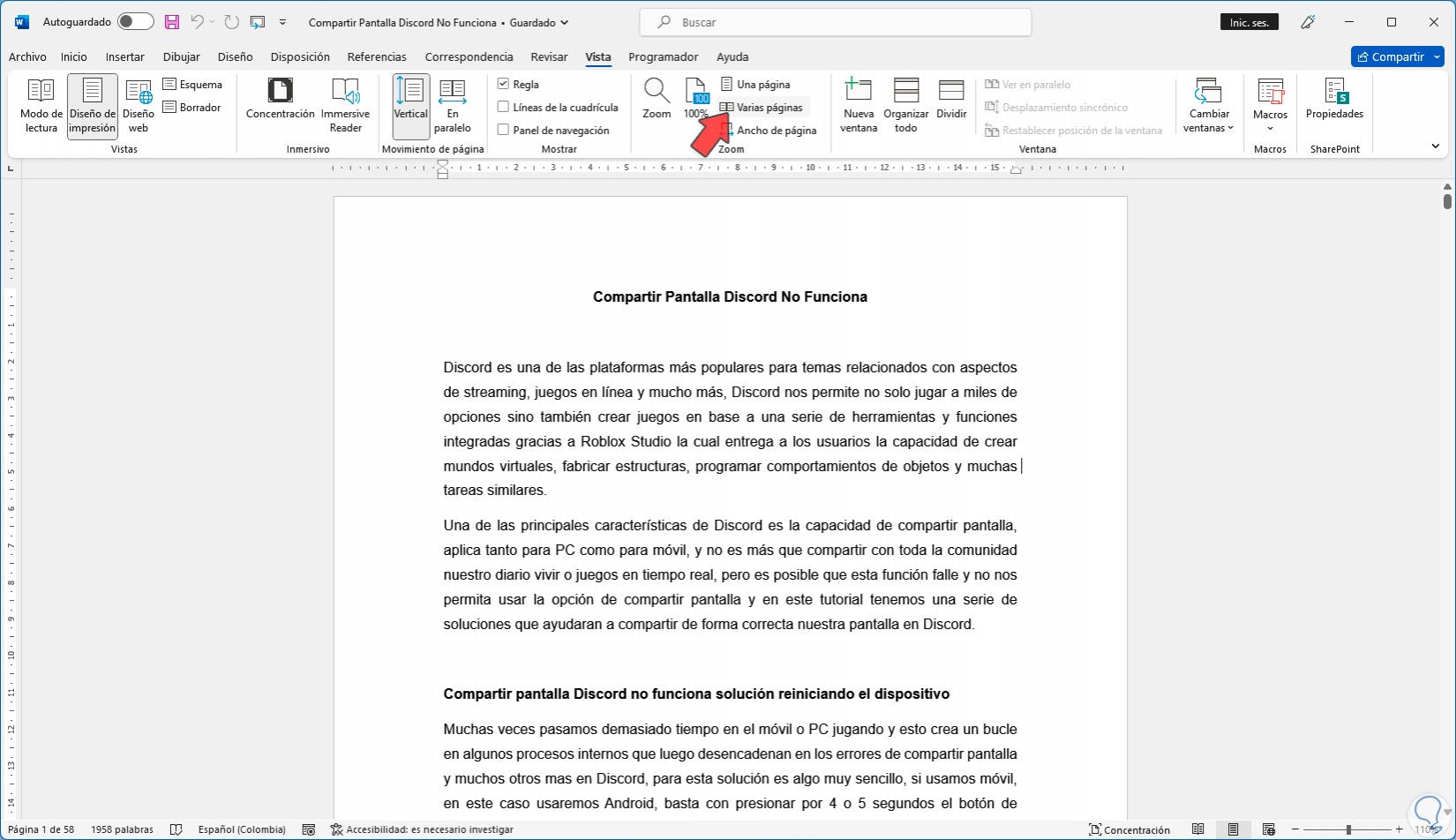
Task: Click the pen icon next to Inic. ses.
Action: (1309, 22)
